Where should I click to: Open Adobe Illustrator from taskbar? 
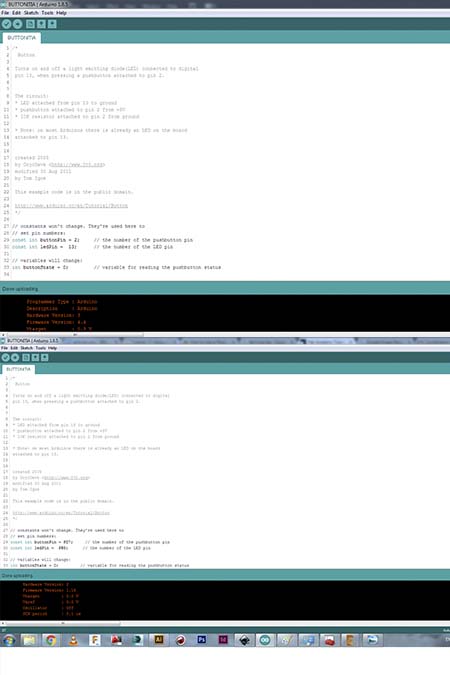point(158,640)
